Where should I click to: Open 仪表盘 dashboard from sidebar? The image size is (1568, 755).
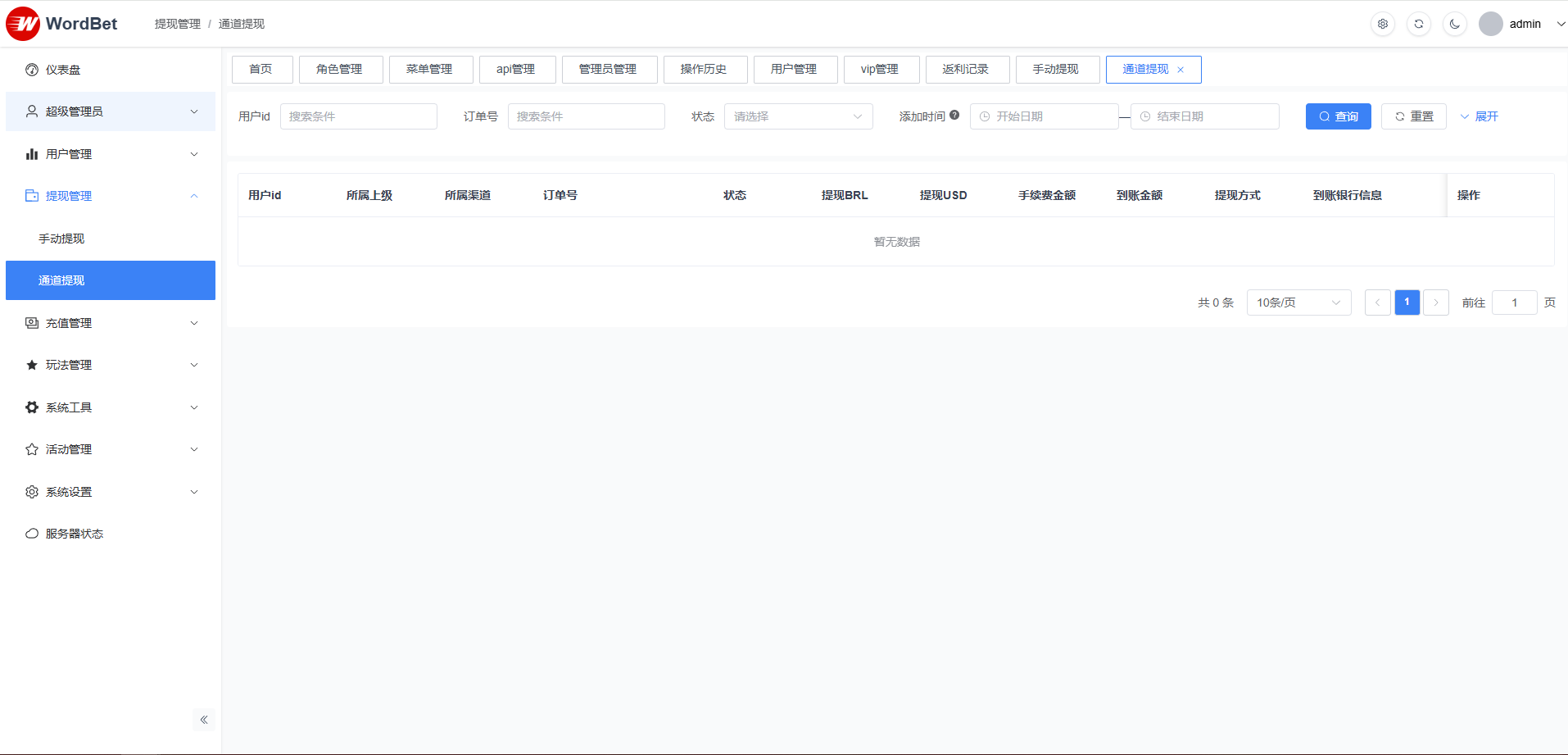point(63,70)
